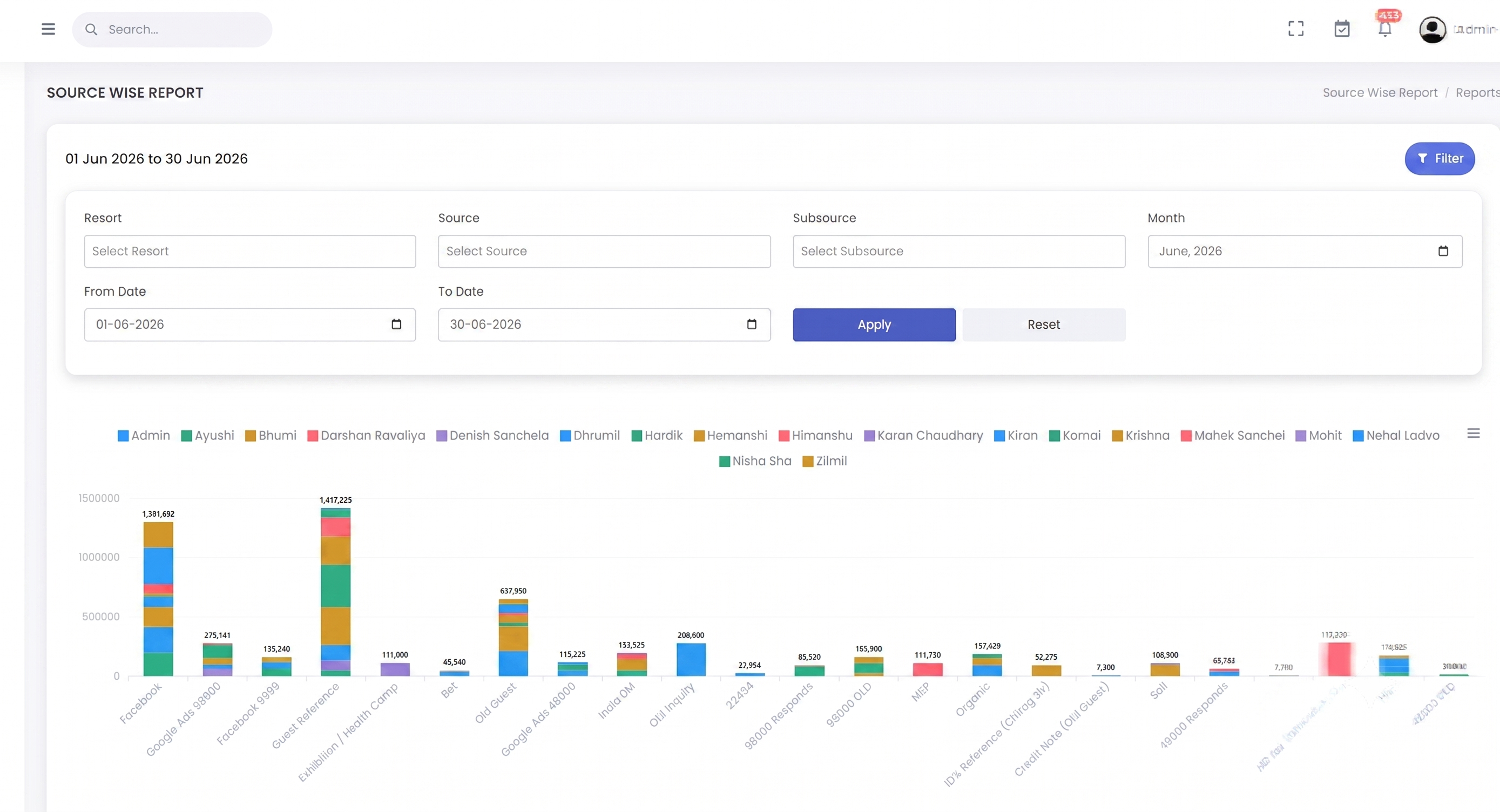Screen dimensions: 1500x812
Task: Toggle Mohit series in legend
Action: pos(1319,435)
